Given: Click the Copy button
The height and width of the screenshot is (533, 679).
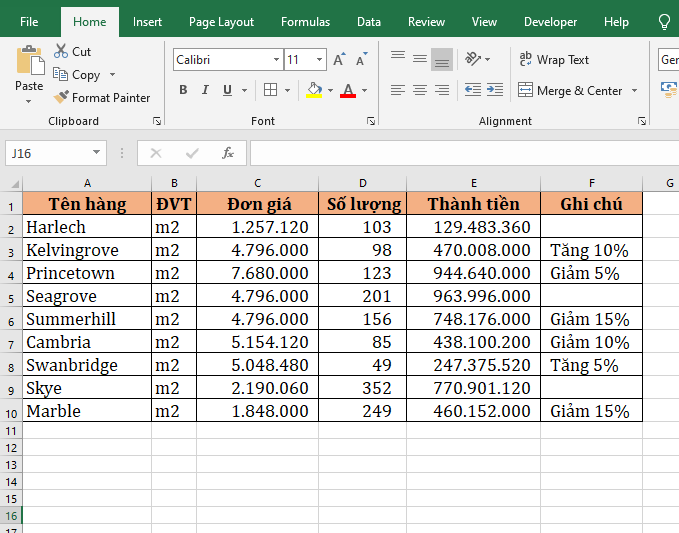Looking at the screenshot, I should click(x=78, y=75).
